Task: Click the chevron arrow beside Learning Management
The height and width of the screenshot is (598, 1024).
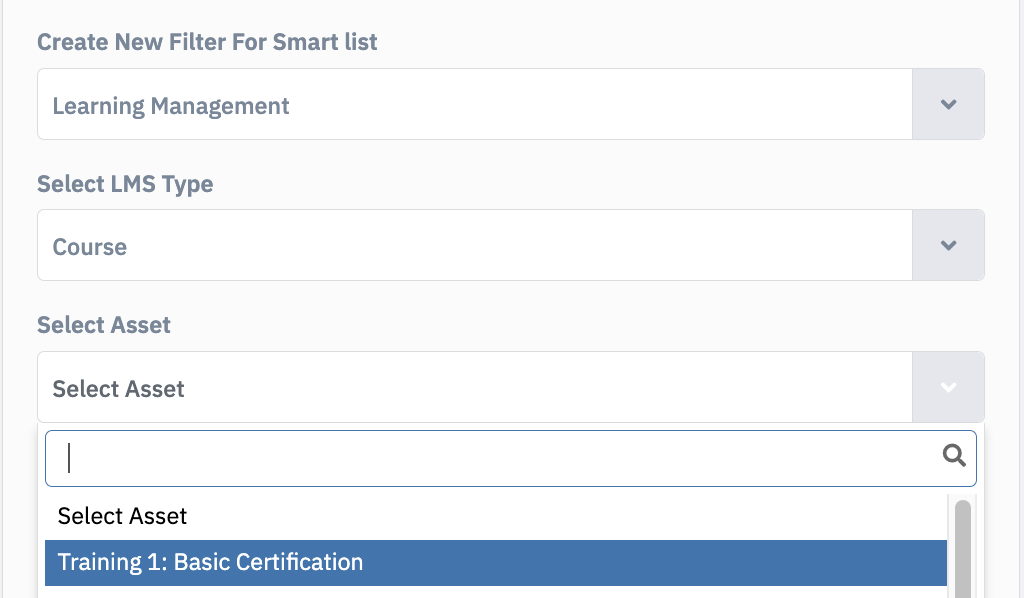Action: (x=948, y=104)
